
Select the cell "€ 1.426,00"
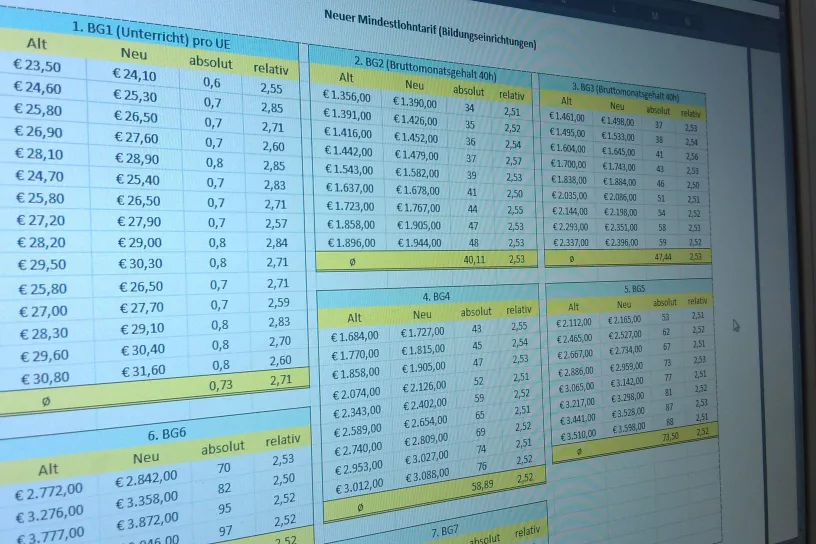pyautogui.click(x=416, y=120)
